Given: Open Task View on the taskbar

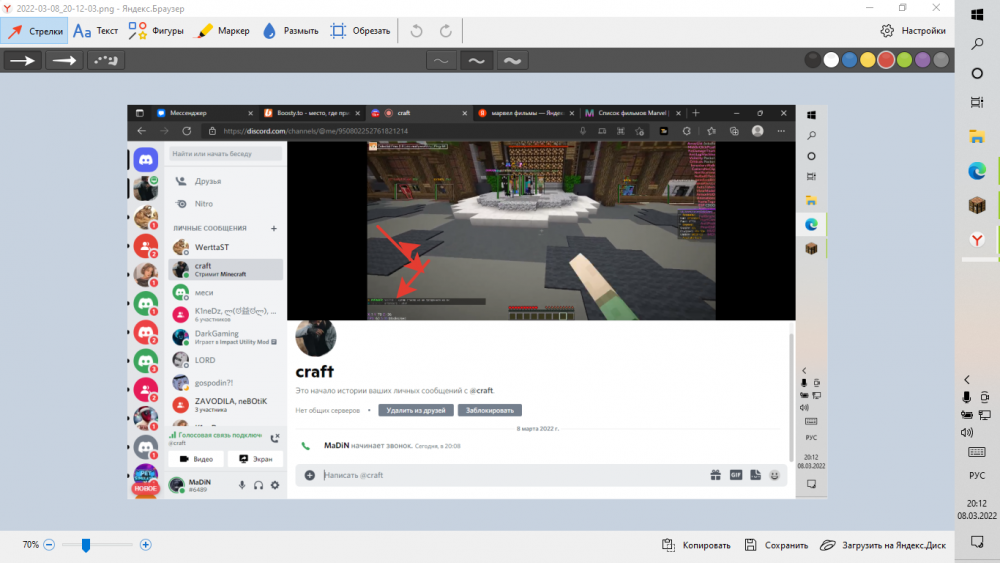Looking at the screenshot, I should click(977, 102).
